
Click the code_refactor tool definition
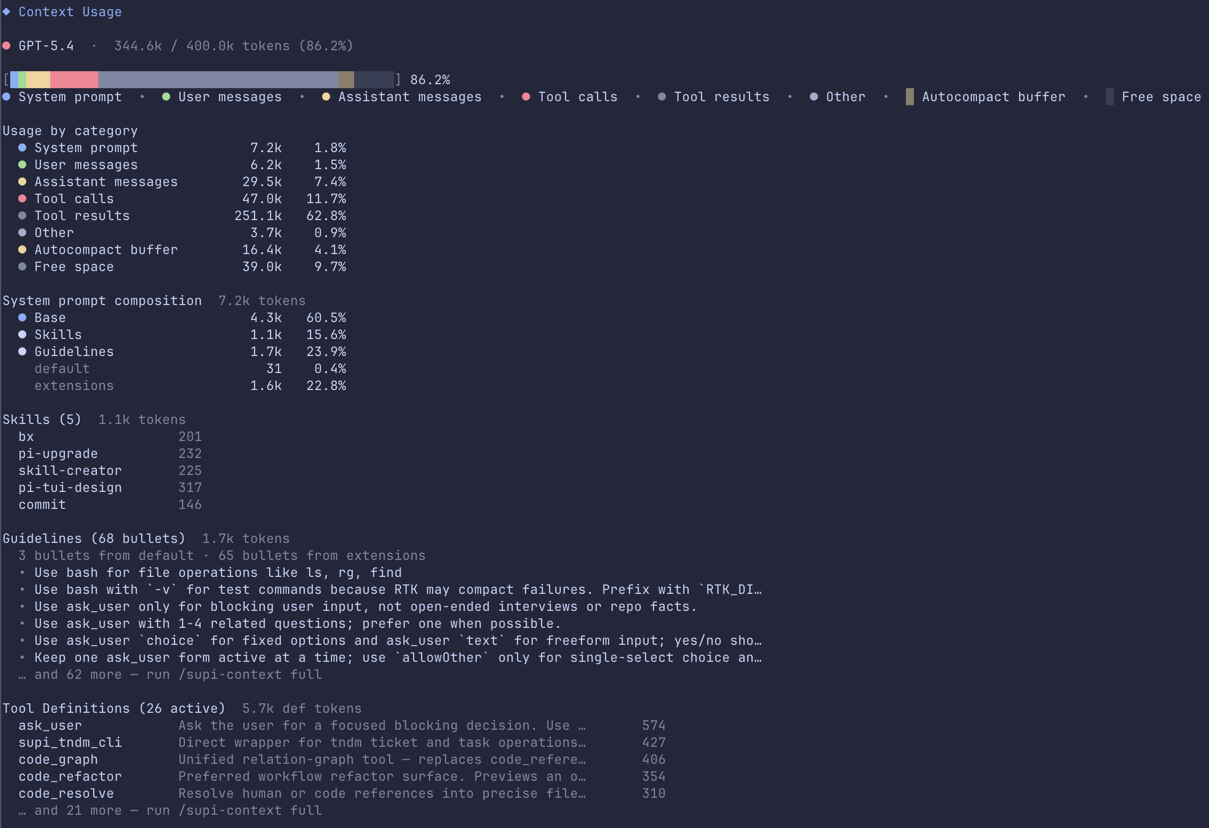tap(342, 777)
